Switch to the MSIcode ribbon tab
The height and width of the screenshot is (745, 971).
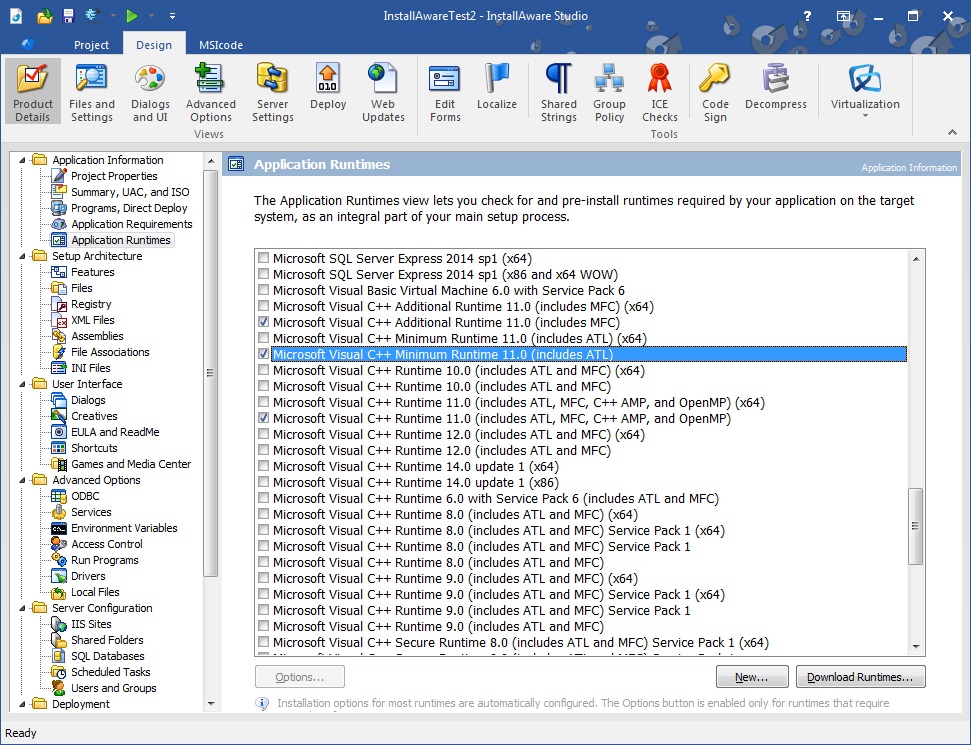[x=220, y=45]
